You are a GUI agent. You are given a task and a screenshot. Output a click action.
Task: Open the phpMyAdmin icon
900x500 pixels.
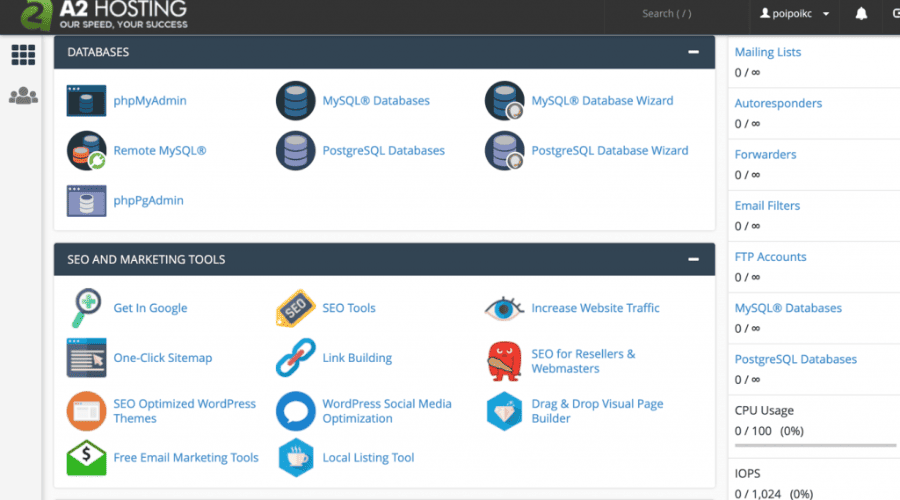coord(86,101)
